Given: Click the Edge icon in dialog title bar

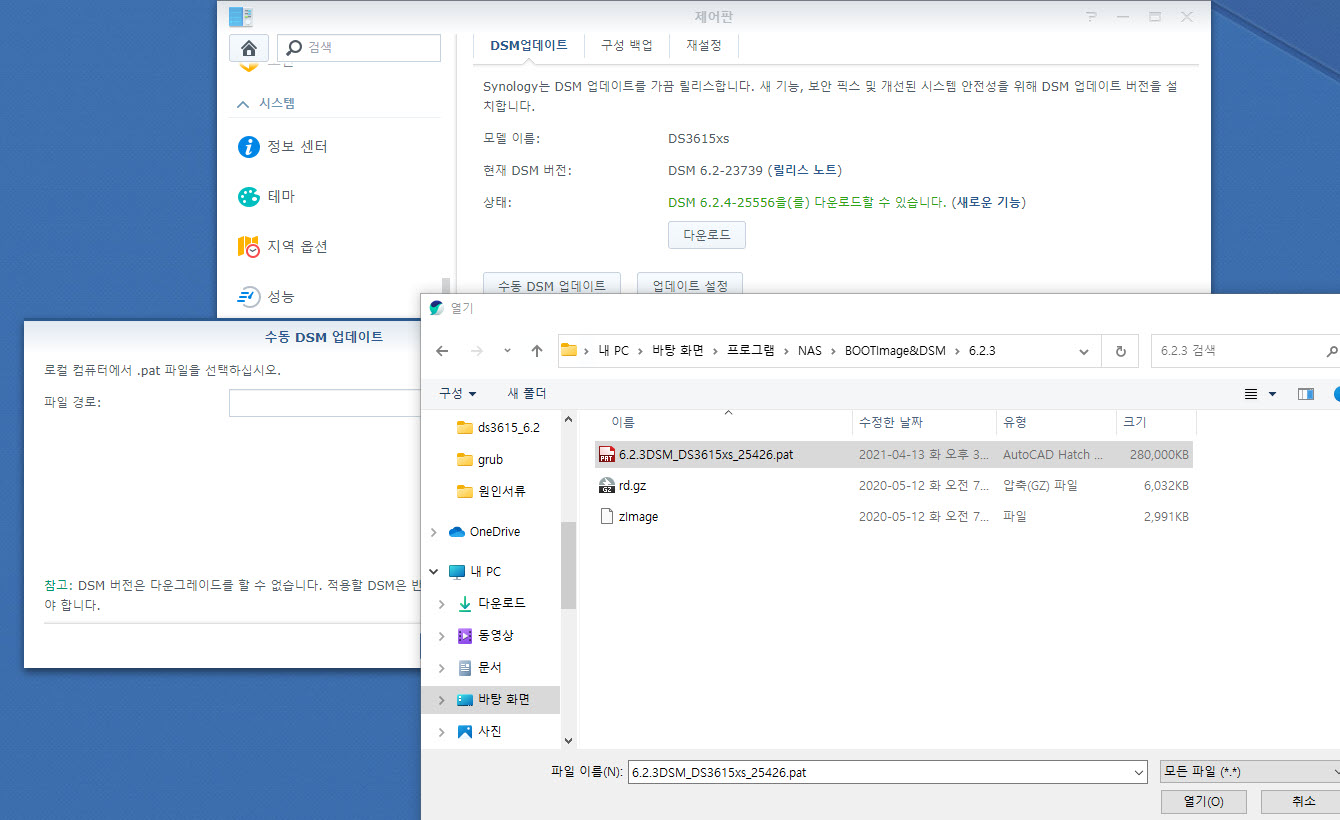Looking at the screenshot, I should pos(436,307).
